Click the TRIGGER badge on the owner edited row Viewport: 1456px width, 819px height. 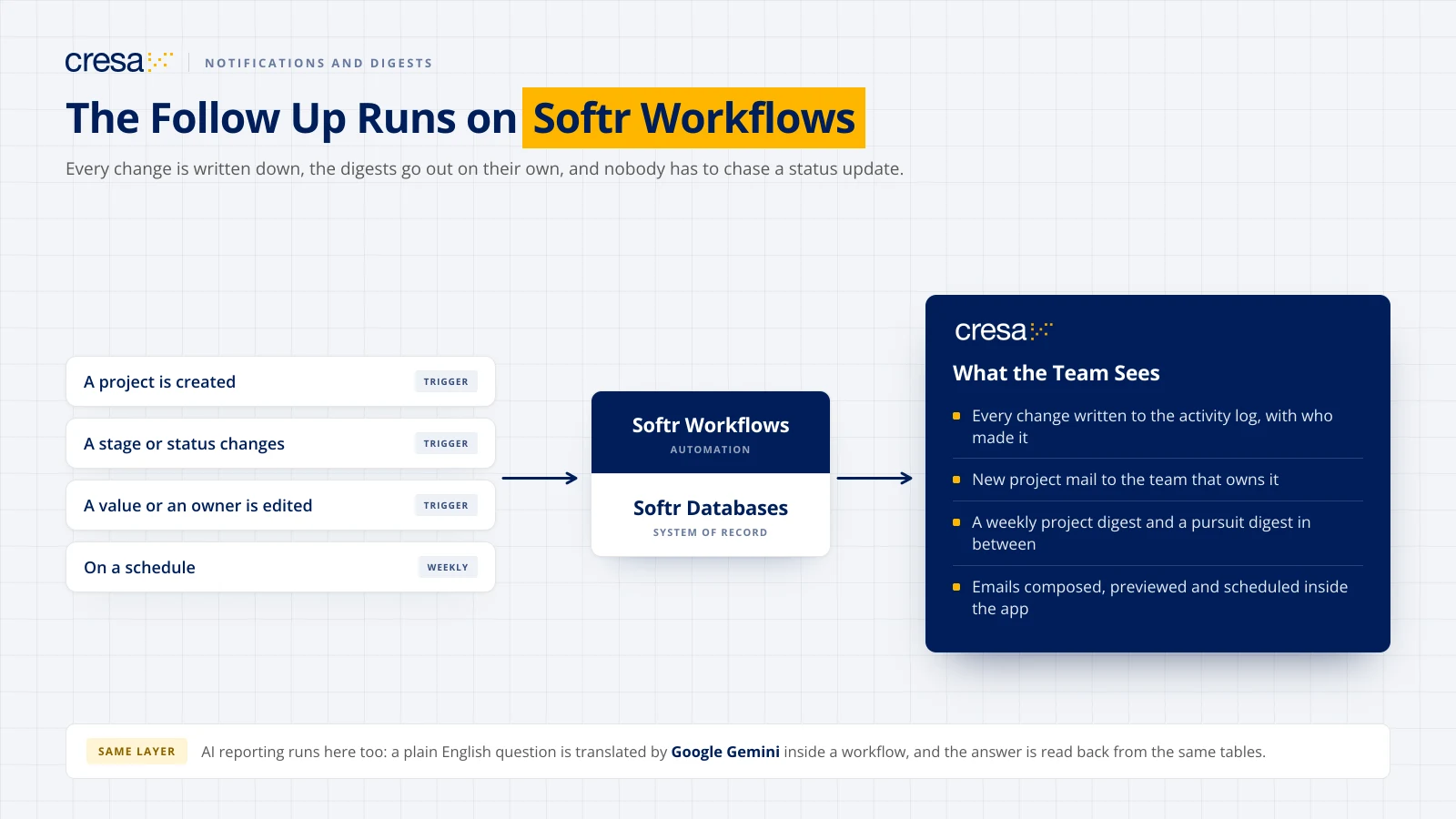tap(446, 506)
